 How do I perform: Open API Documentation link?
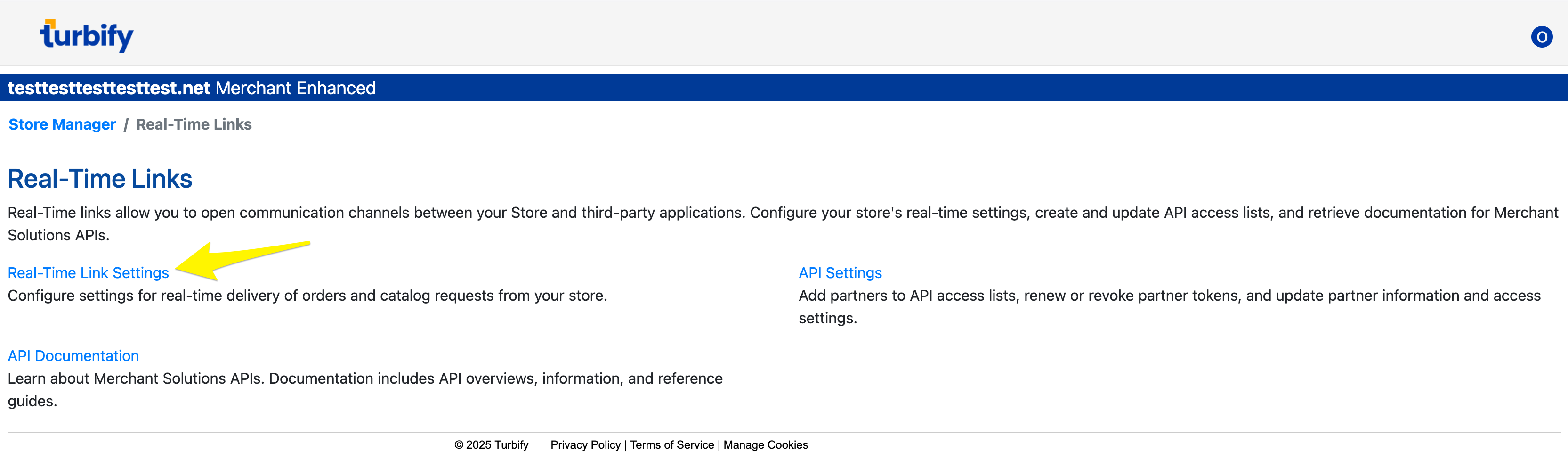coord(73,356)
